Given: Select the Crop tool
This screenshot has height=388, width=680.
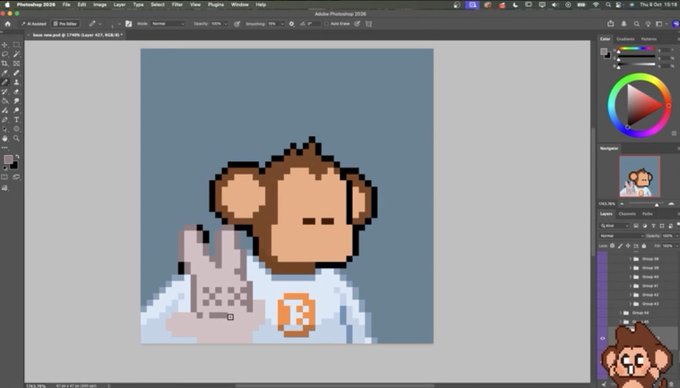Looking at the screenshot, I should tap(5, 63).
